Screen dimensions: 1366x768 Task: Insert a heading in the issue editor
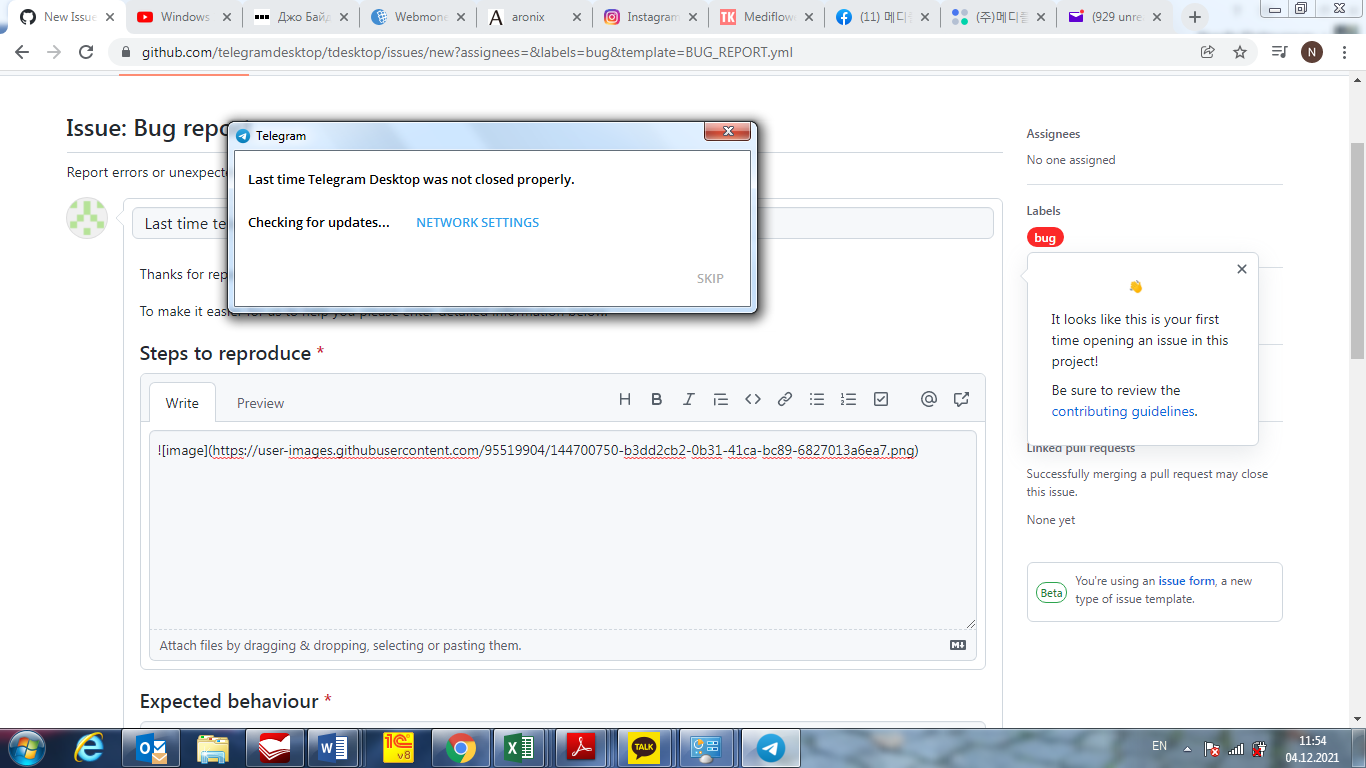pyautogui.click(x=625, y=398)
